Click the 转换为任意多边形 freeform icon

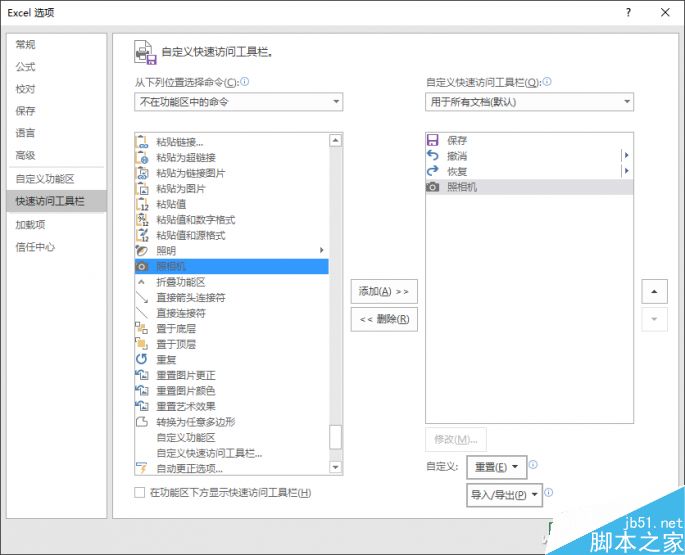tap(142, 422)
